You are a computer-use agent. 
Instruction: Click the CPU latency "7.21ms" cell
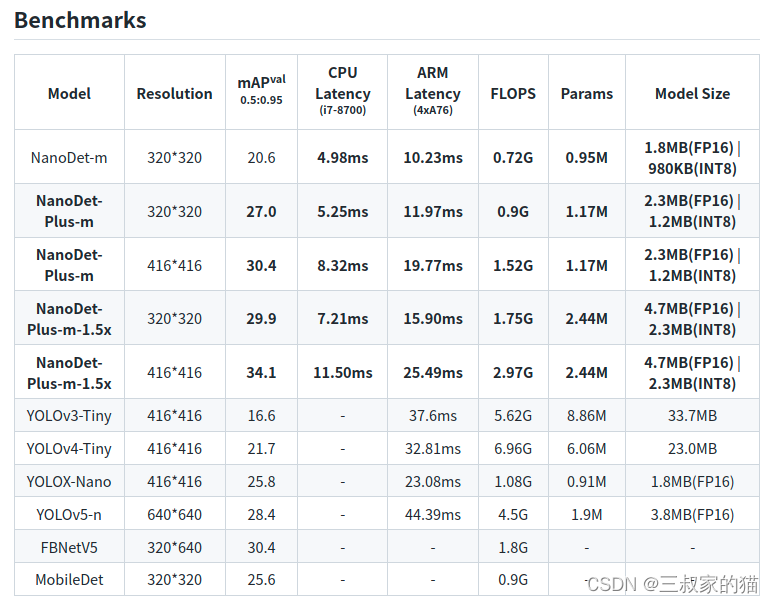[343, 319]
